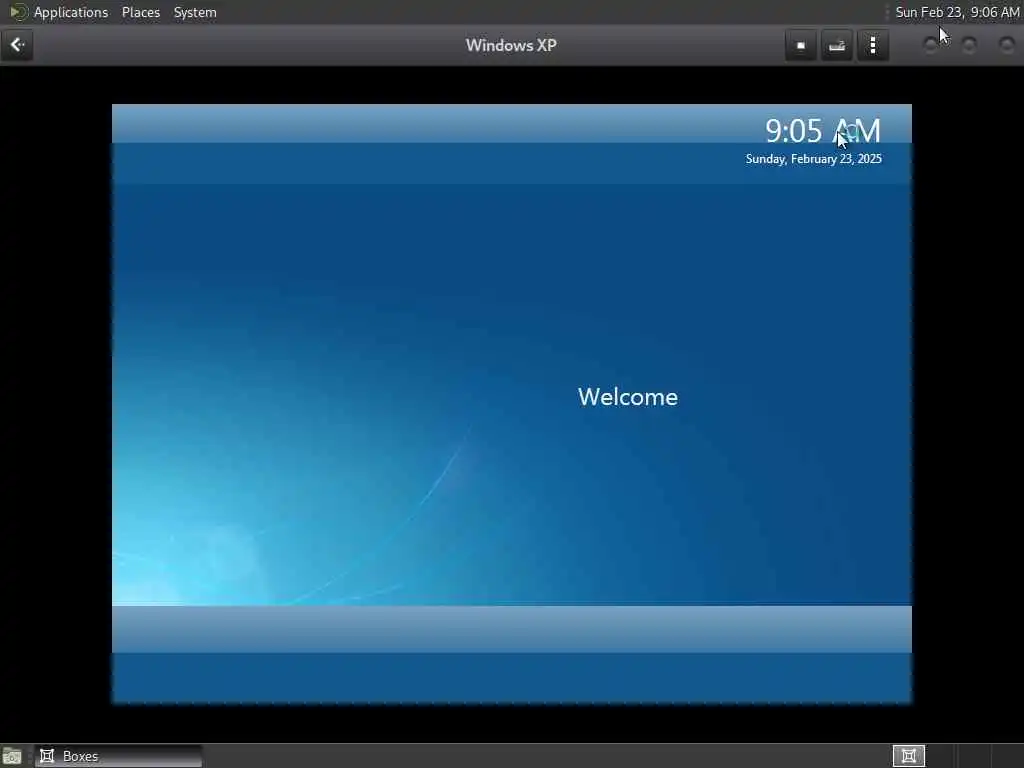Click the Welcome text in VM screen
The image size is (1024, 768).
[628, 397]
